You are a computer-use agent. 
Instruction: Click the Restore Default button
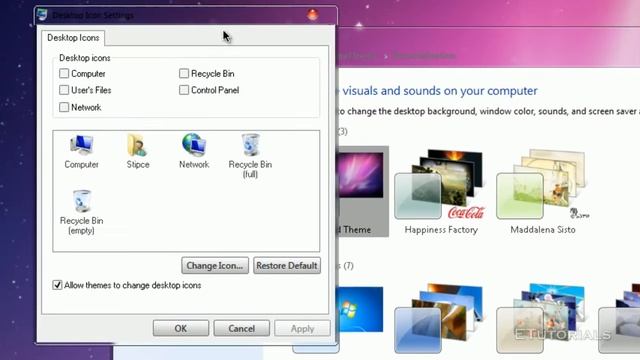[x=287, y=265]
